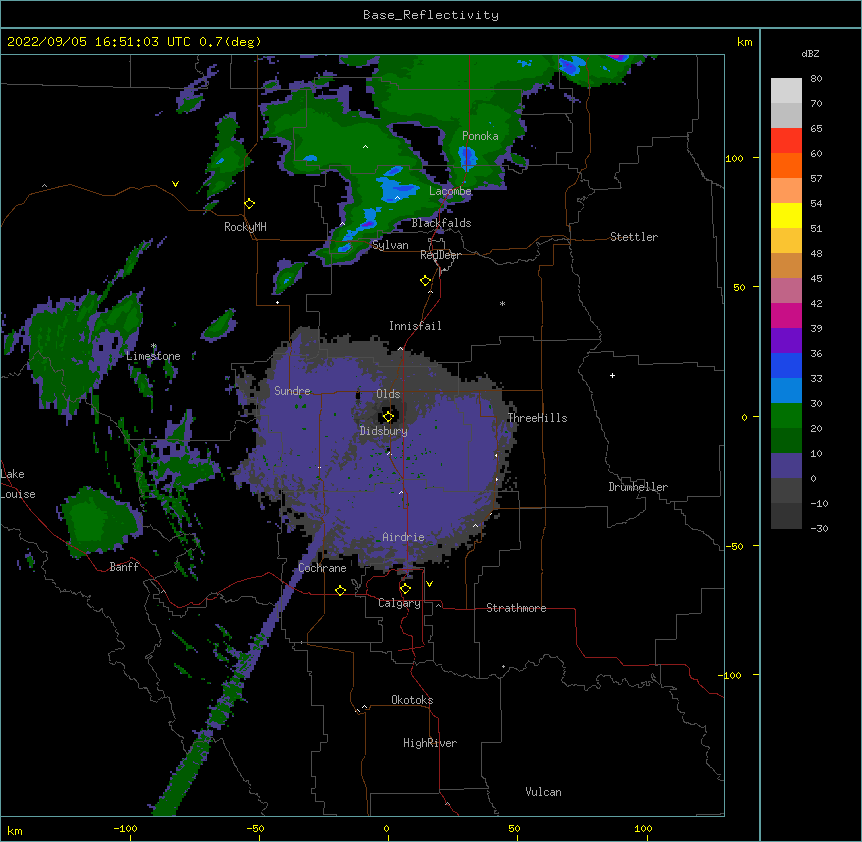Click the dark orange swatch between 60 and 57

(786, 165)
